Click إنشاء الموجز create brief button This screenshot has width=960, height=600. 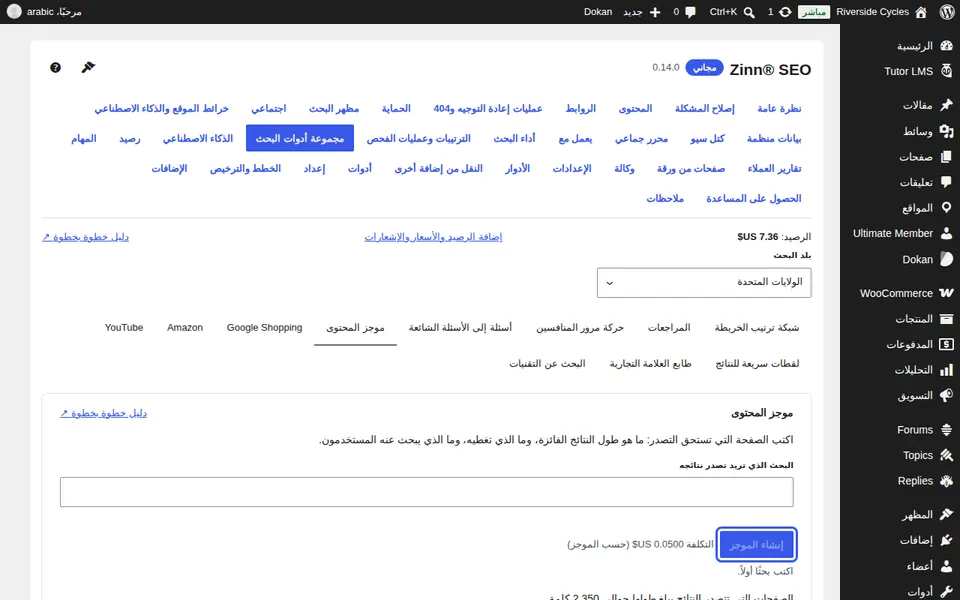[756, 544]
